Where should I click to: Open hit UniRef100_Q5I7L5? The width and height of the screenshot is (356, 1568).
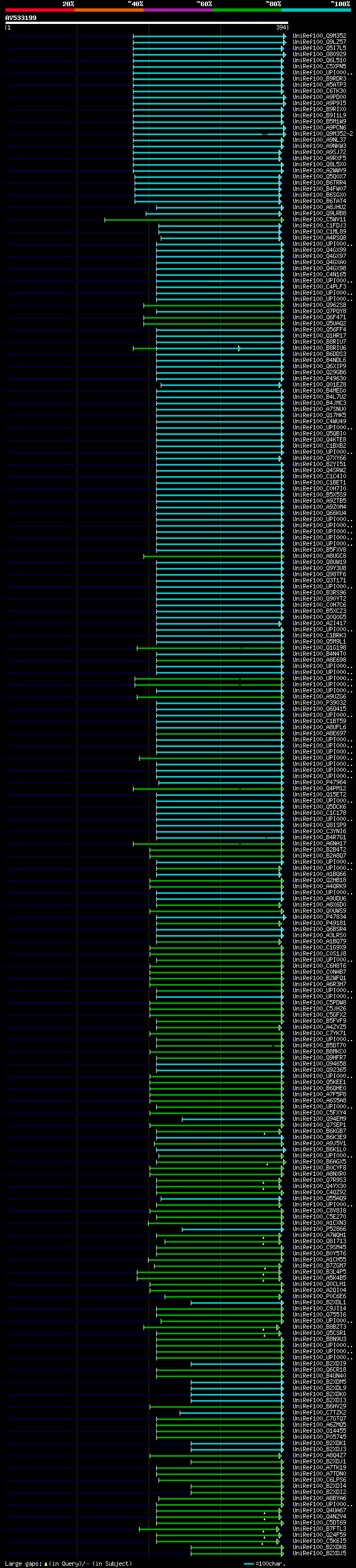point(319,48)
